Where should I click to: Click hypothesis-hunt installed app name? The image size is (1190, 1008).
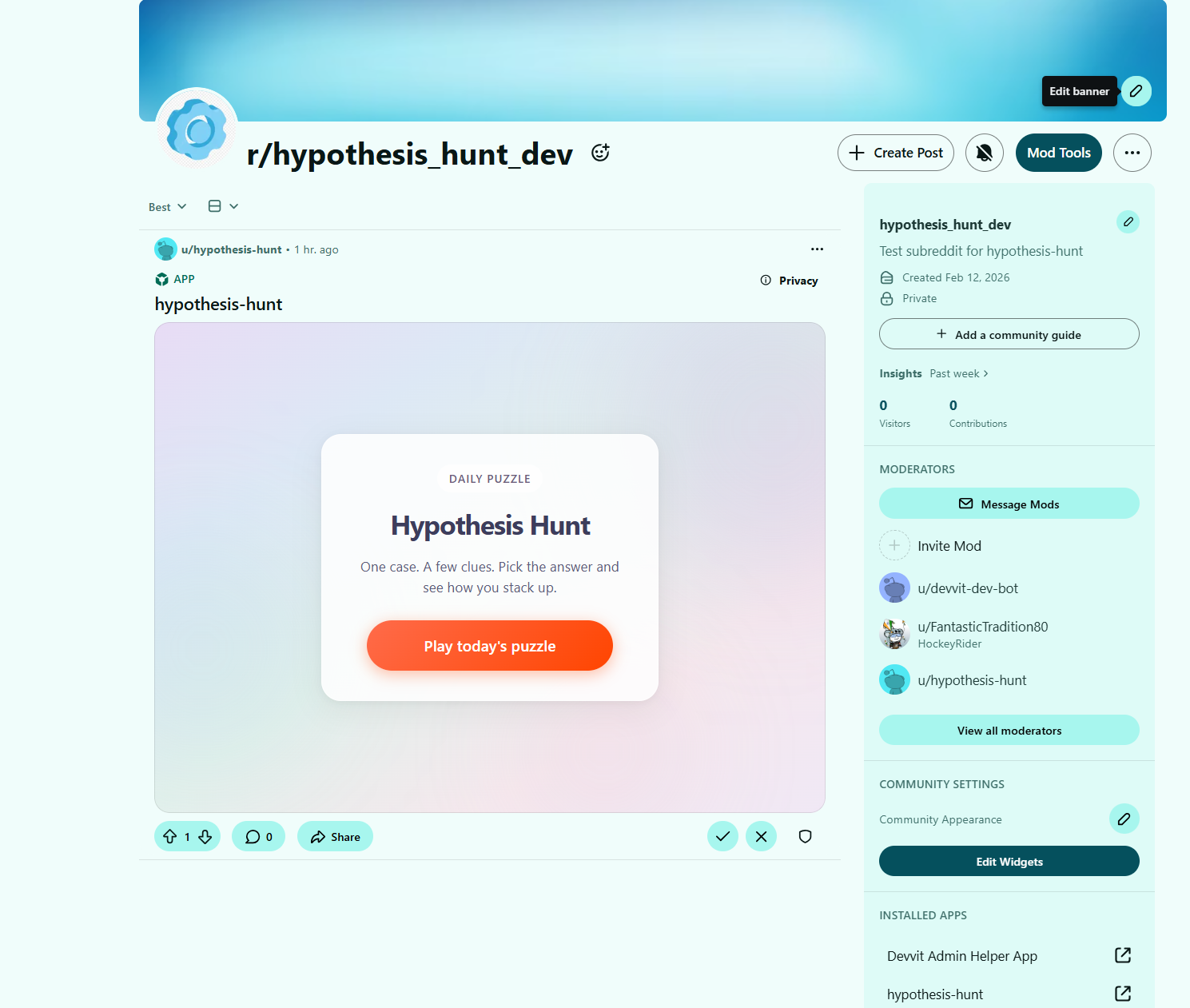click(934, 994)
